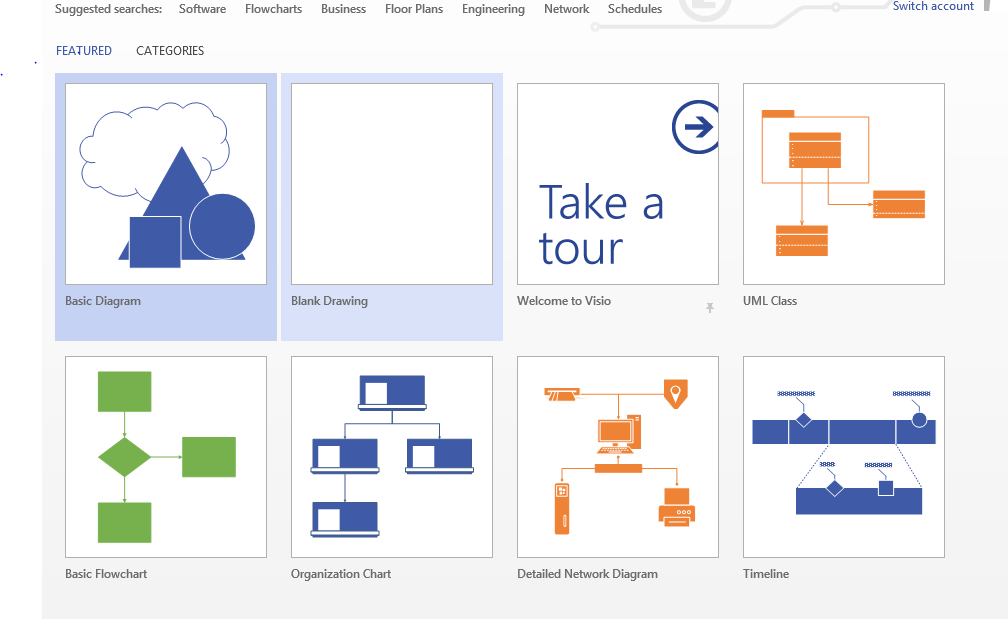
Task: Open the Detailed Network Diagram icon
Action: click(x=618, y=457)
